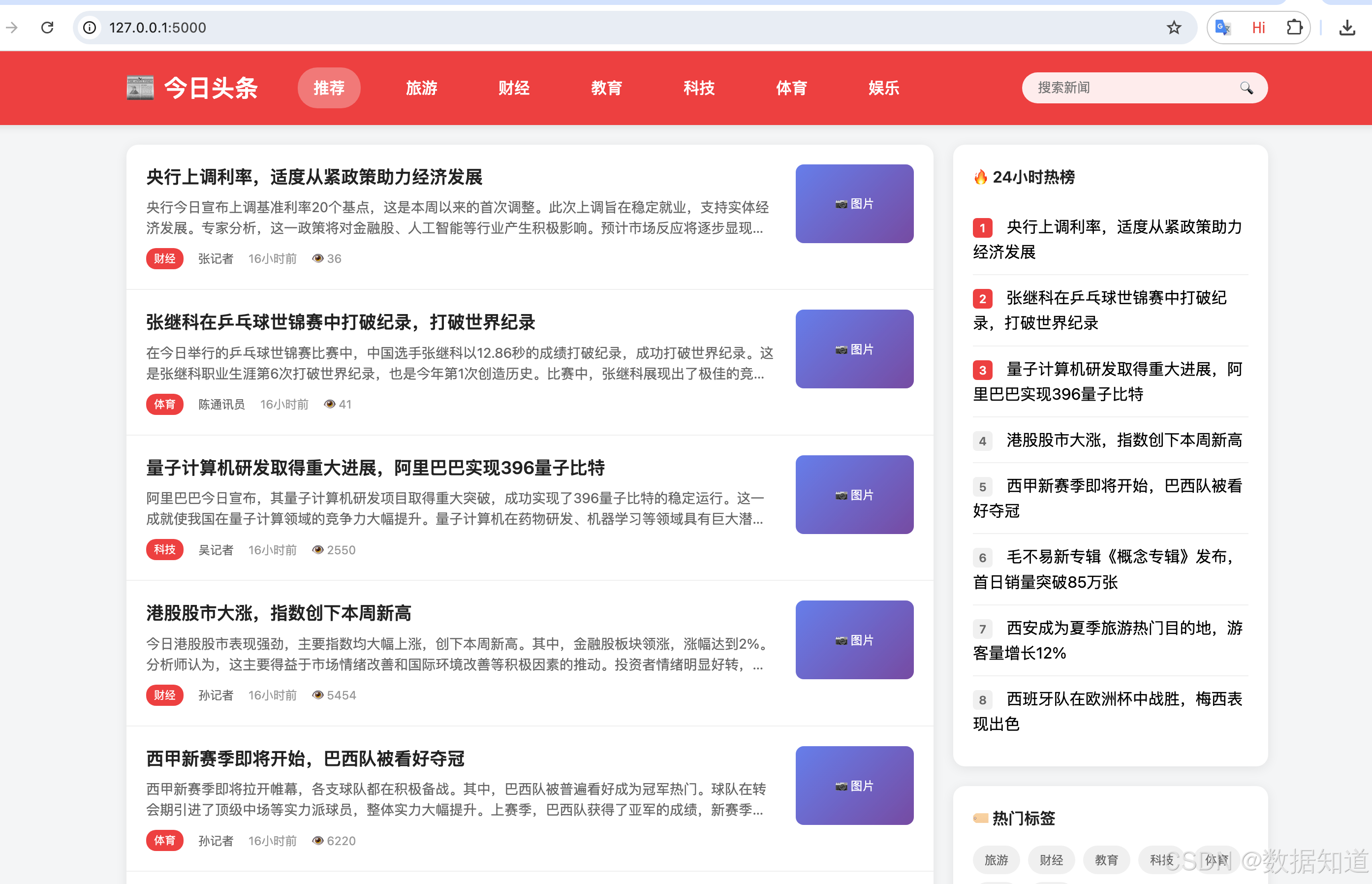Click the image placeholder of the 西甲 article
The image size is (1372, 884).
click(854, 786)
